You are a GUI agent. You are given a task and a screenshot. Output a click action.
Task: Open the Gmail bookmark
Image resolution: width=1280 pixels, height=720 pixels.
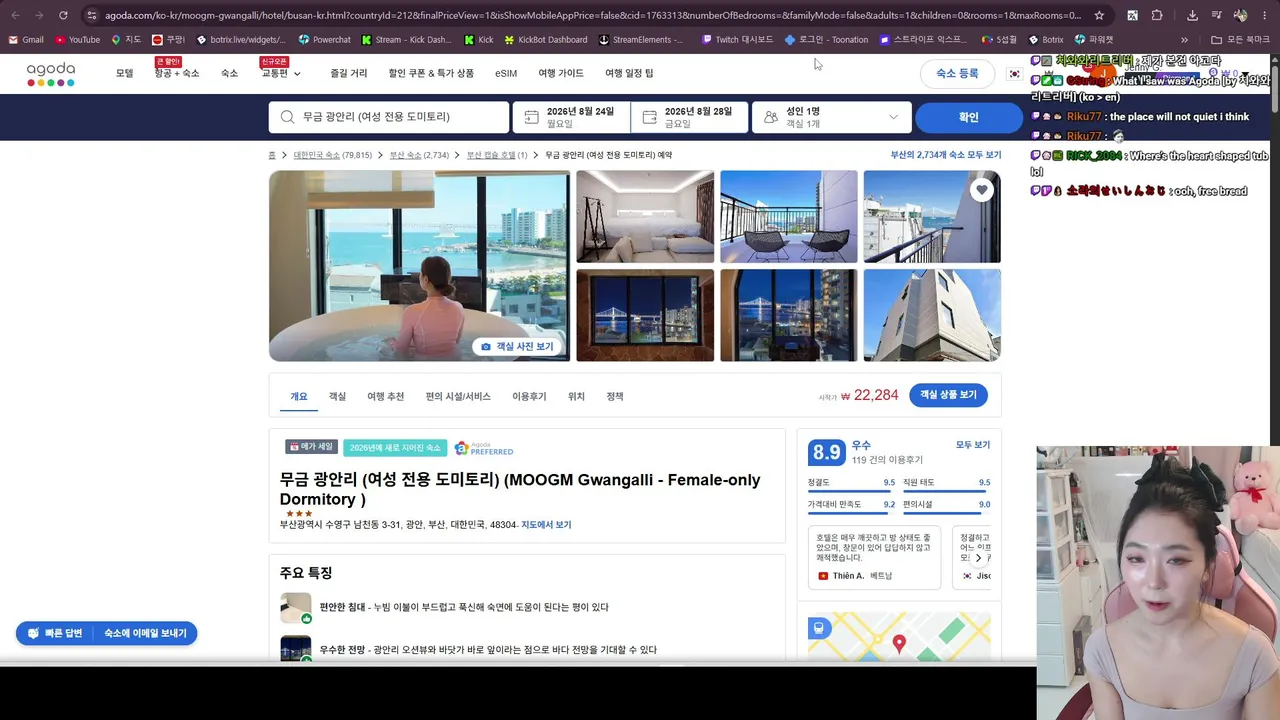(25, 40)
